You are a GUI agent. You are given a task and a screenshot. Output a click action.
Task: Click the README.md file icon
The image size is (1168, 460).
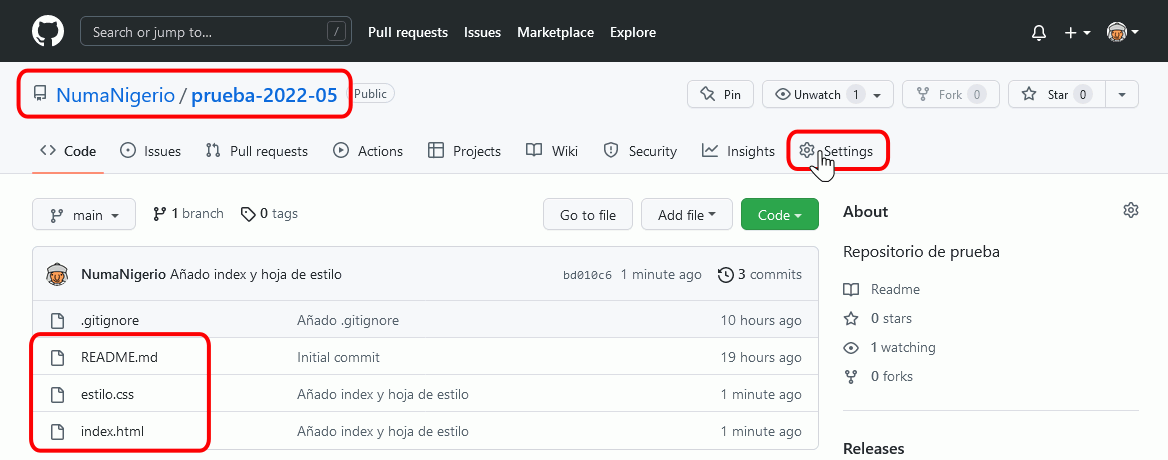[x=57, y=358]
